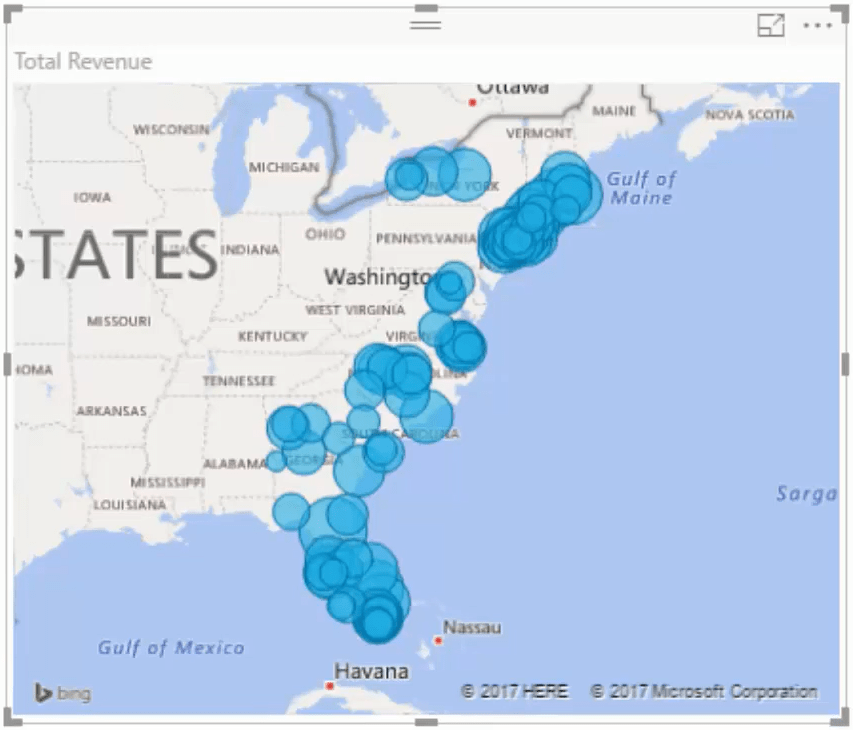Click the Bing logo on the map
The width and height of the screenshot is (853, 730).
tap(63, 694)
